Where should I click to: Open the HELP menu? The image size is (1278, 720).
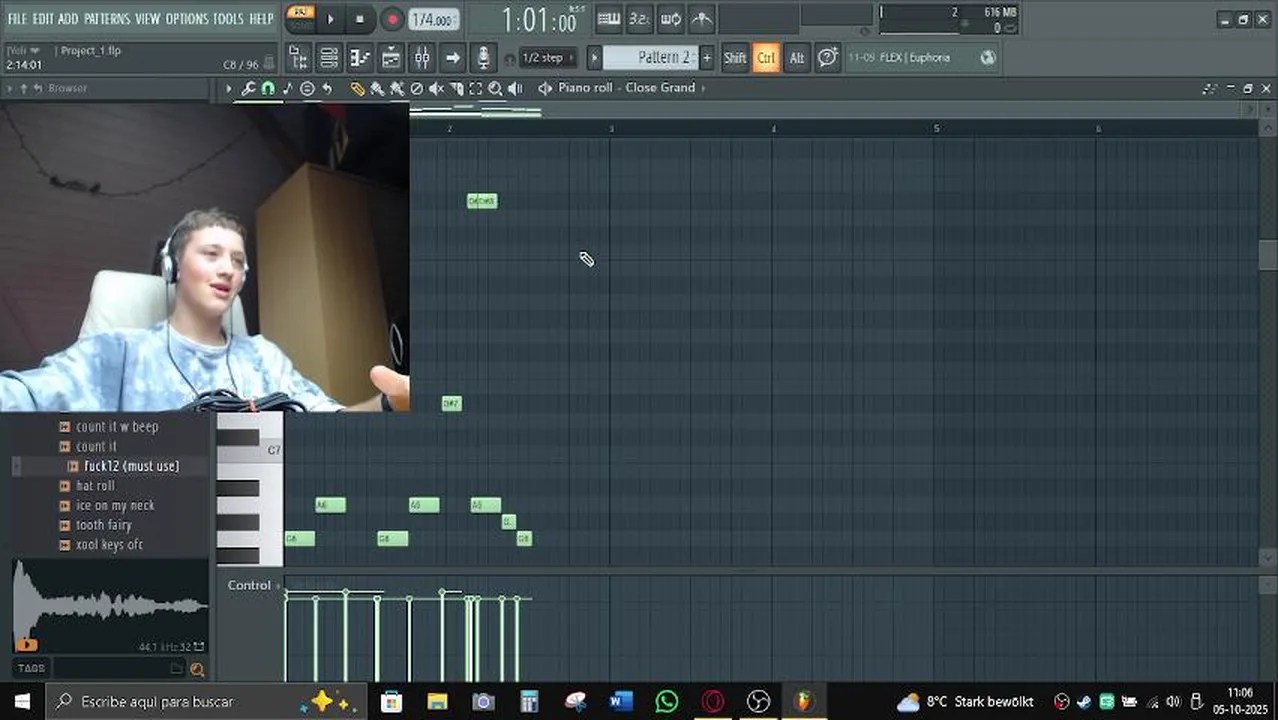coord(261,19)
